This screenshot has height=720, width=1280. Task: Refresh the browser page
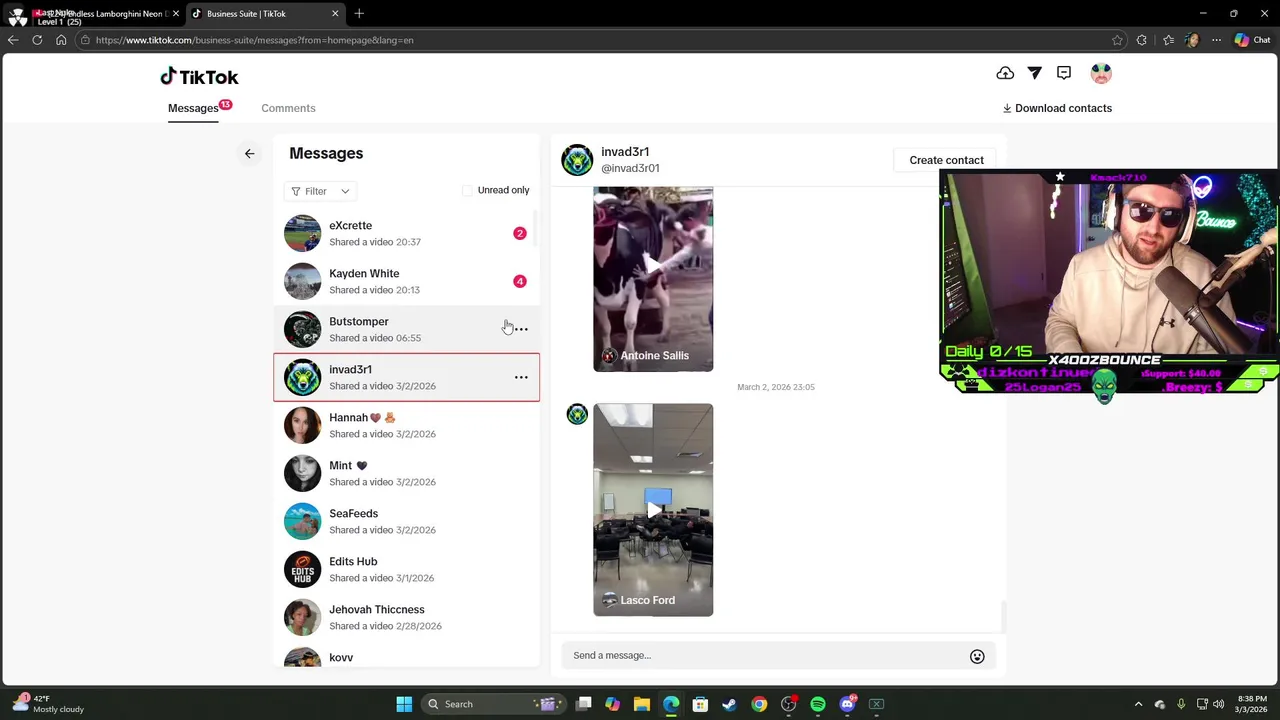pyautogui.click(x=37, y=40)
